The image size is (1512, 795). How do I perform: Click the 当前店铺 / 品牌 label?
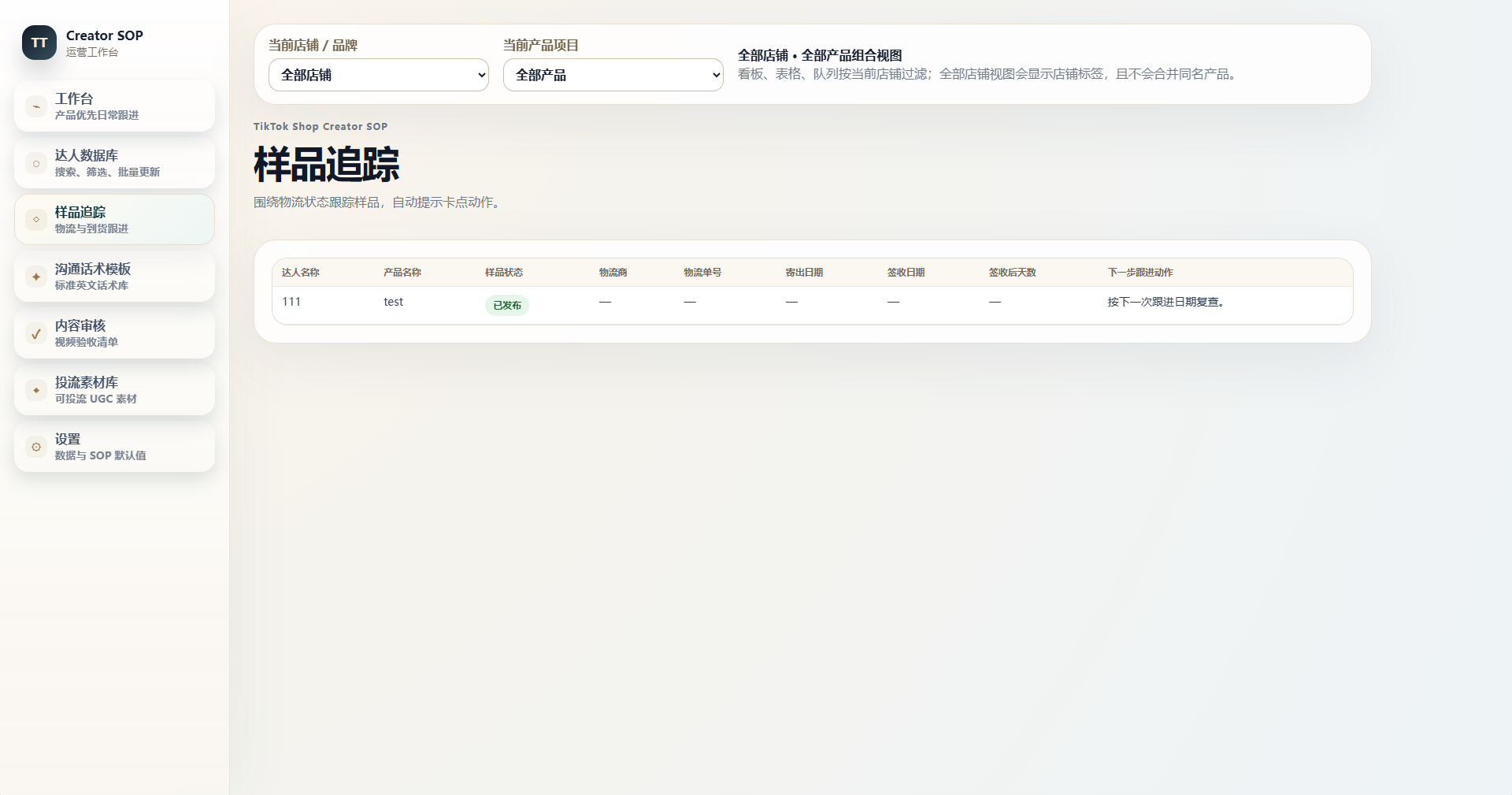pos(313,45)
